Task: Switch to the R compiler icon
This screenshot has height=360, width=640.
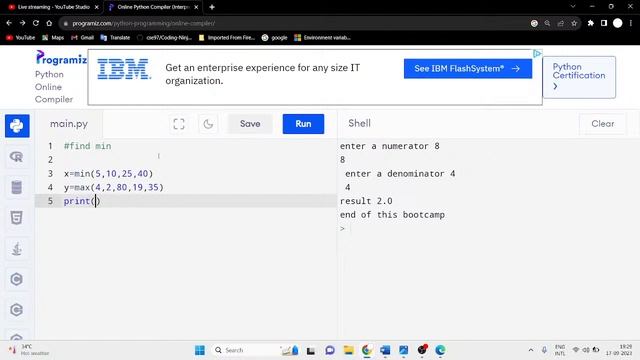Action: tap(17, 157)
